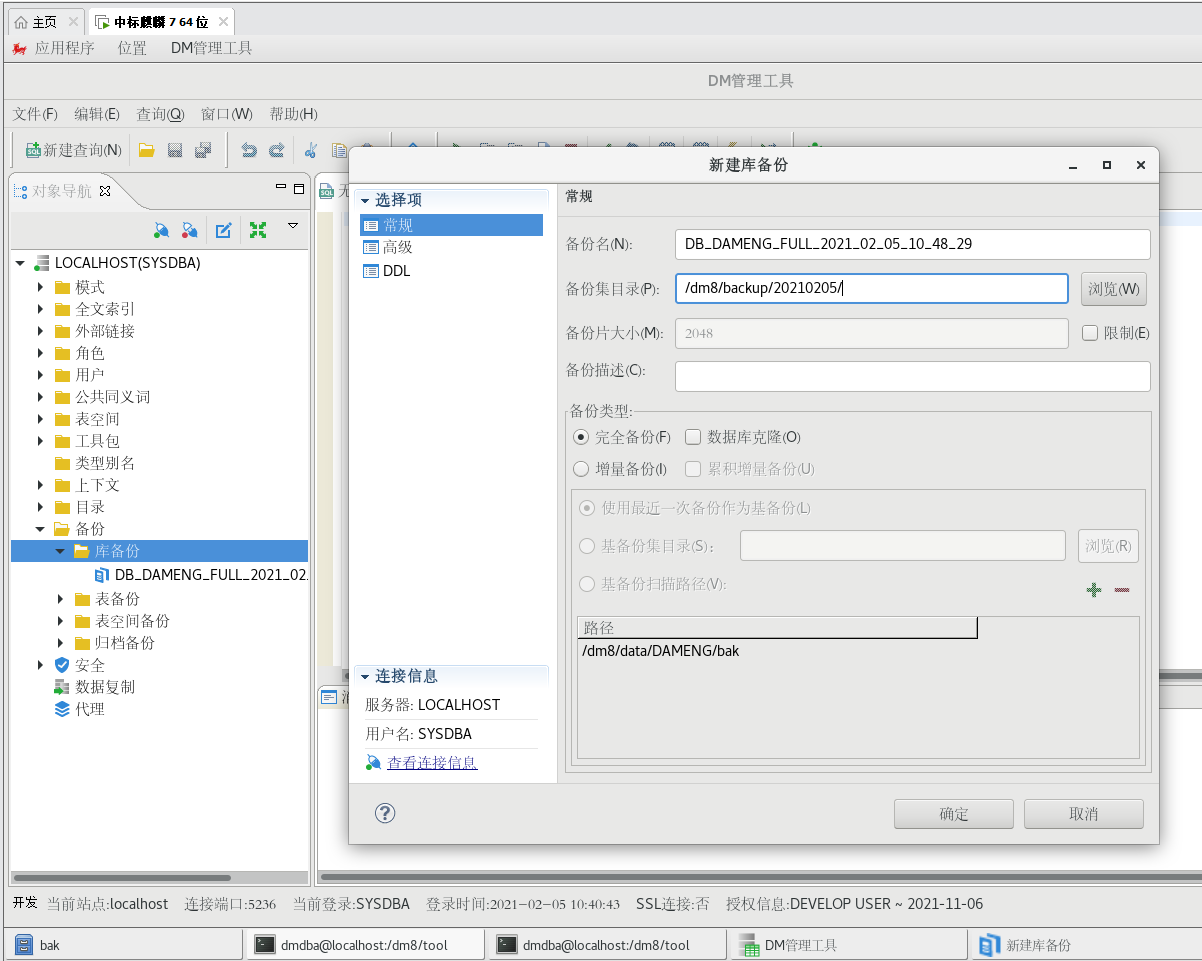Expand the 模式 tree node
Image resolution: width=1202 pixels, height=961 pixels.
pyautogui.click(x=41, y=287)
